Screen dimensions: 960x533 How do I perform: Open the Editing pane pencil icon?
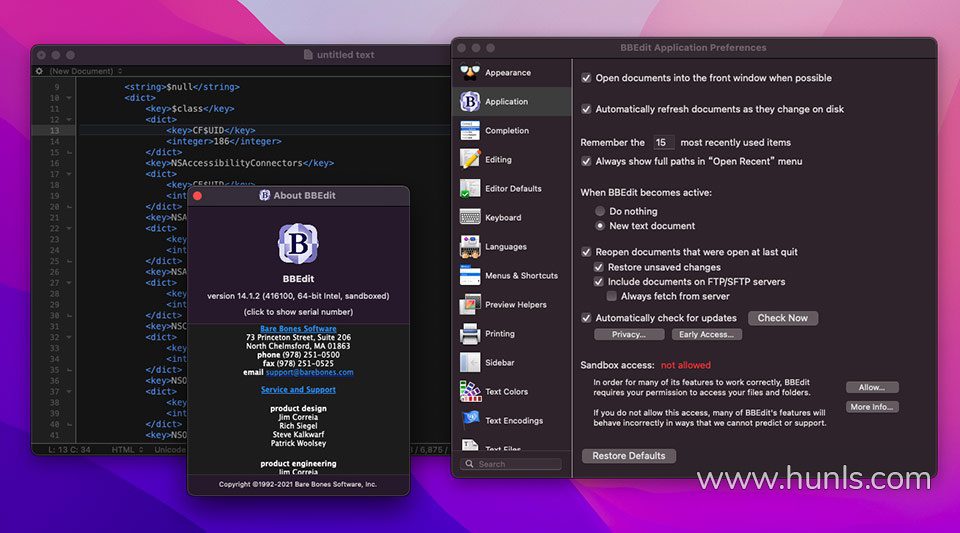[x=470, y=160]
